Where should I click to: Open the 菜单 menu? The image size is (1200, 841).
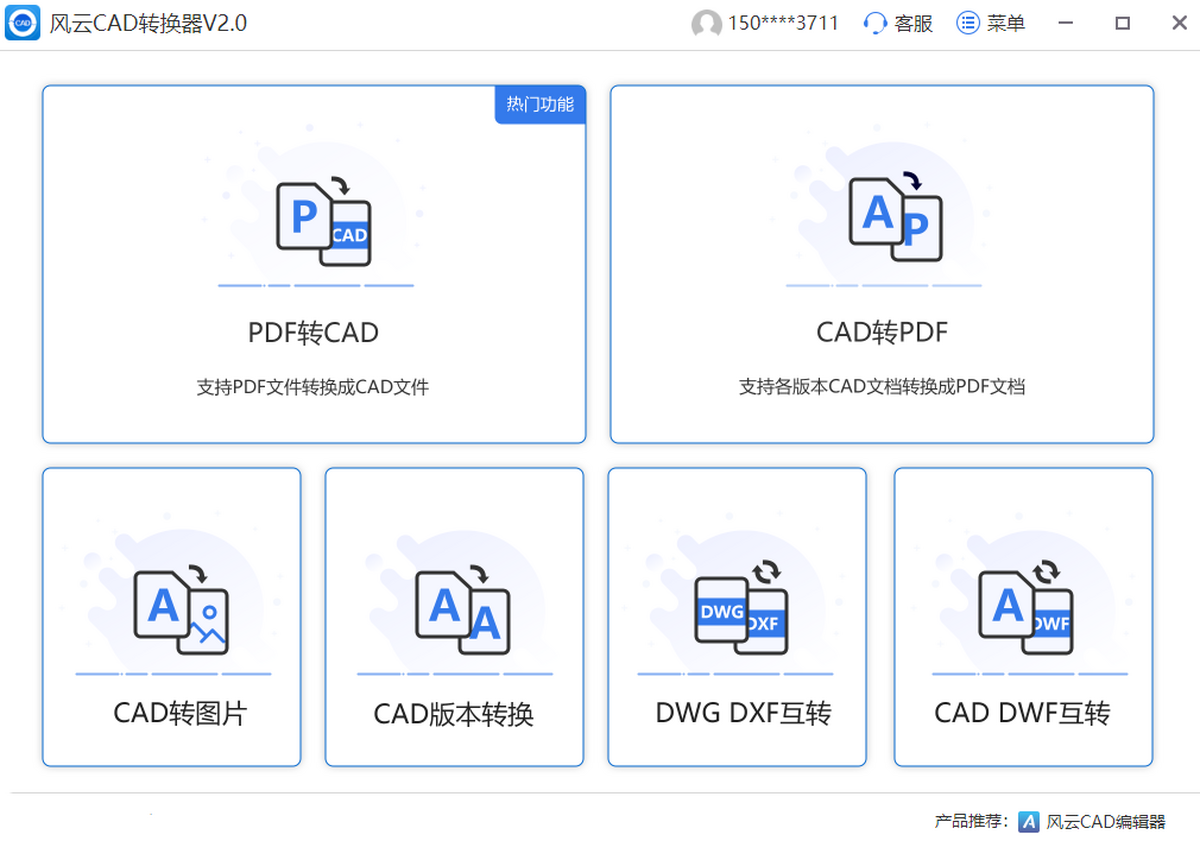pyautogui.click(x=1005, y=23)
